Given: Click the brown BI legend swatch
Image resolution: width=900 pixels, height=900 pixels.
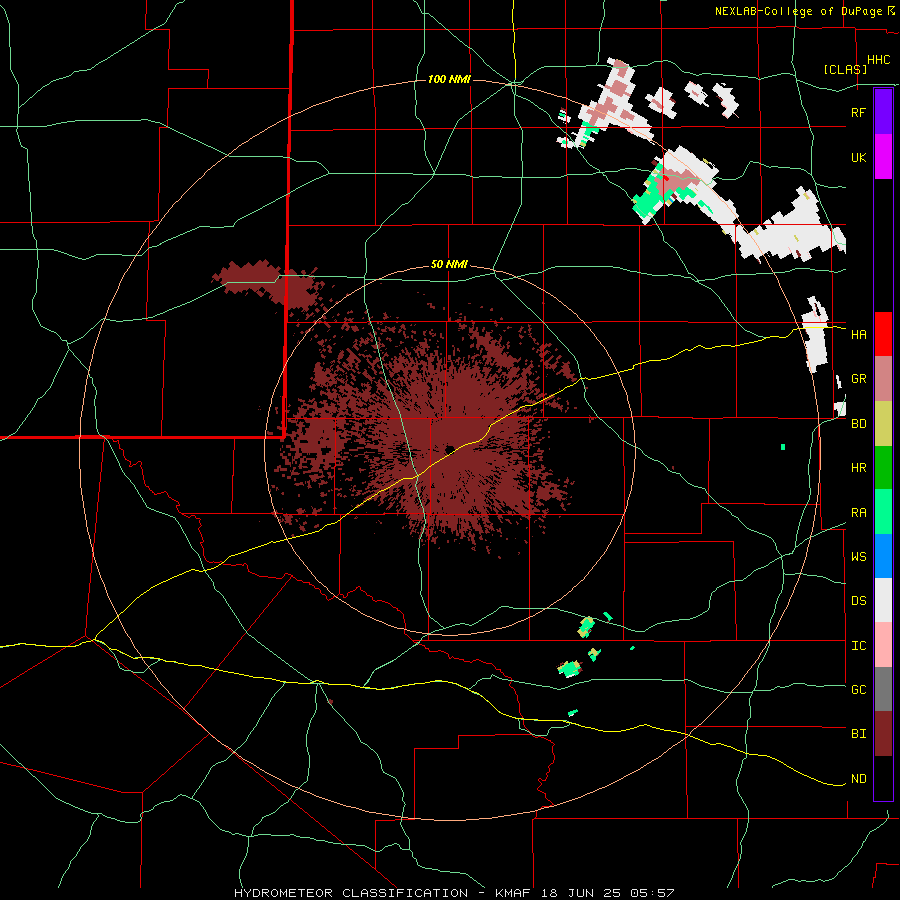Looking at the screenshot, I should [883, 734].
